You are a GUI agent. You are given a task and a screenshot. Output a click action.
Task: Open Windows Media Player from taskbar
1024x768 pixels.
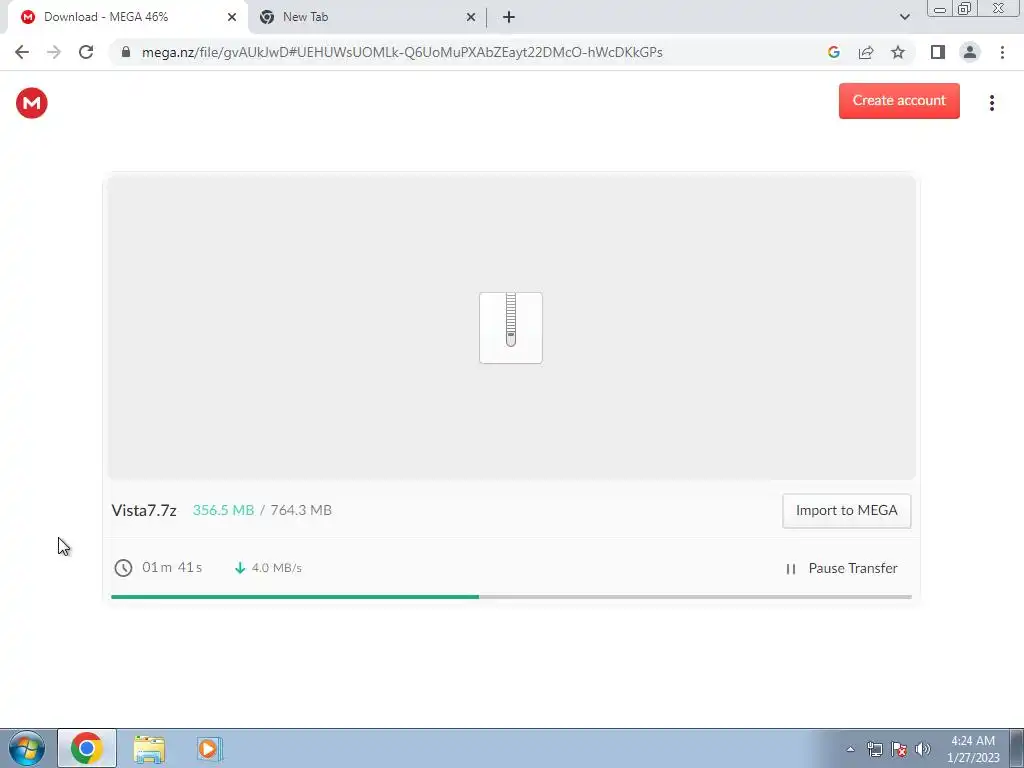pyautogui.click(x=209, y=748)
